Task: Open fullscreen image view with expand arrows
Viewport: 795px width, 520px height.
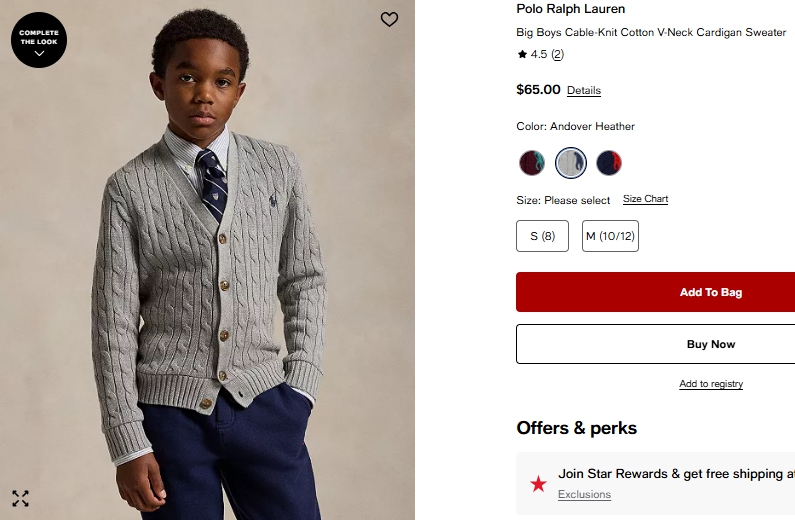Action: coord(20,498)
